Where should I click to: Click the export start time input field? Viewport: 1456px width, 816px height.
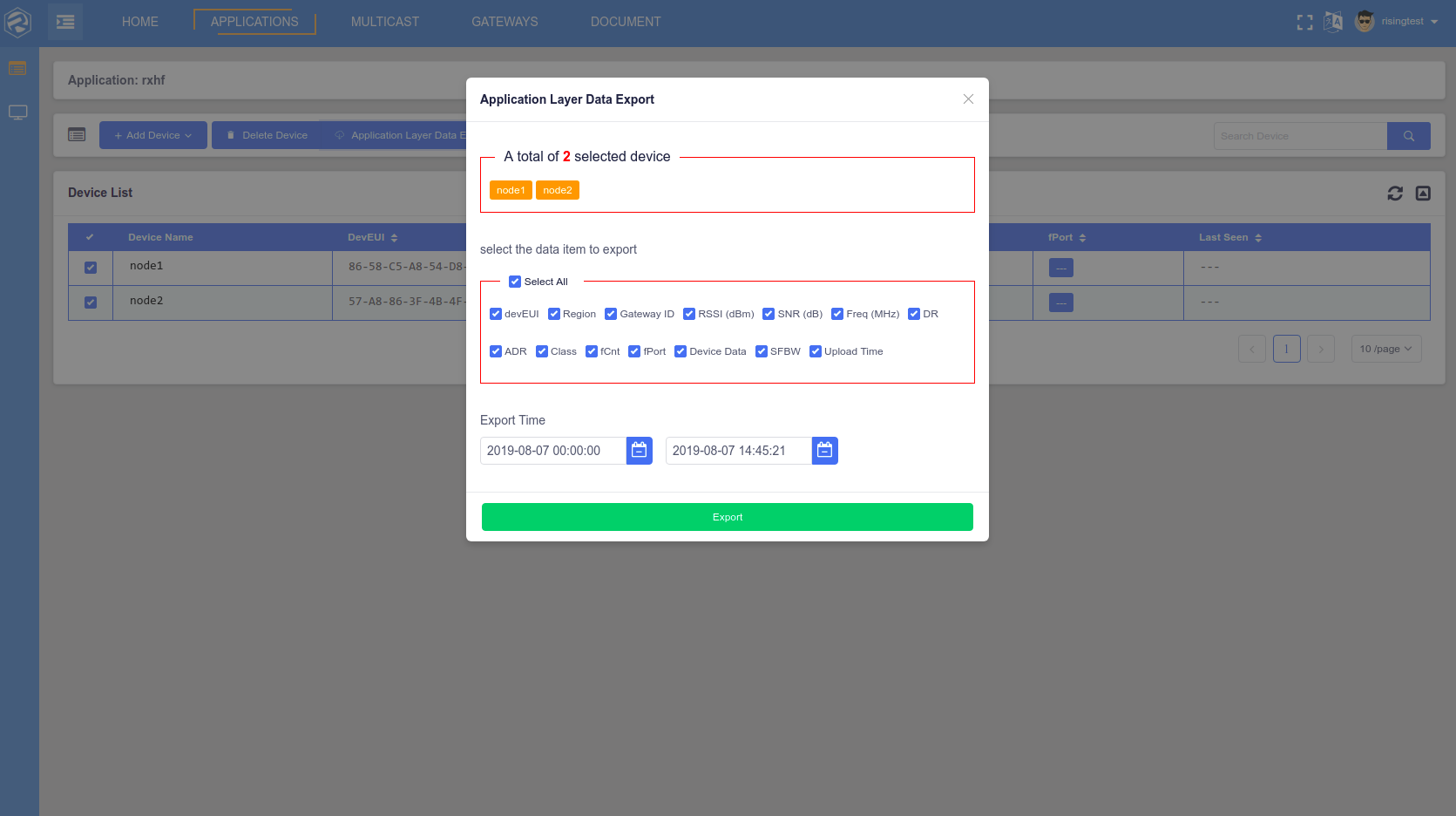(x=552, y=451)
